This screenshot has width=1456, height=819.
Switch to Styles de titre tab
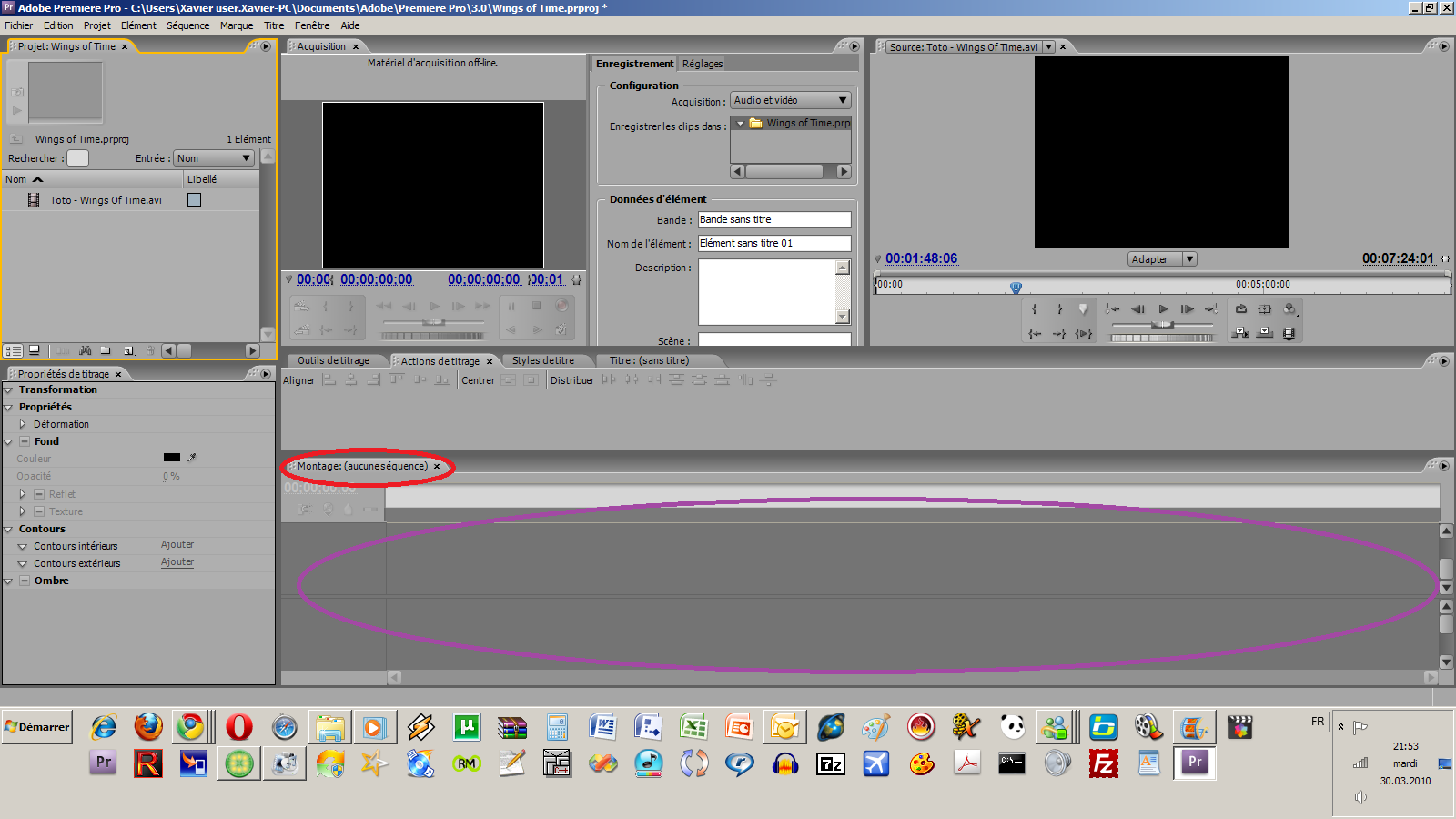click(543, 360)
